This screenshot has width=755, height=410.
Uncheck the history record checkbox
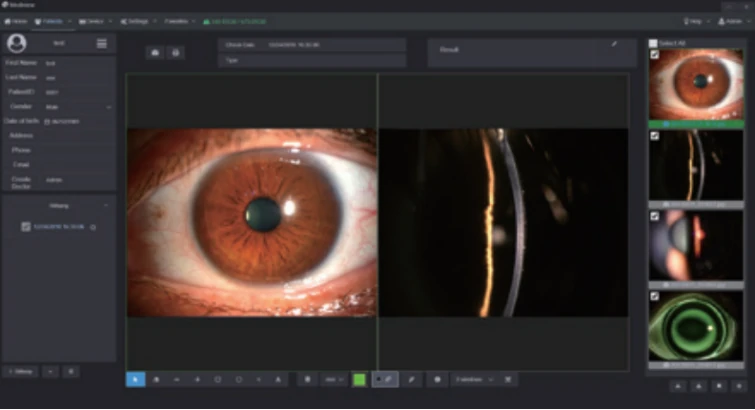pos(26,227)
